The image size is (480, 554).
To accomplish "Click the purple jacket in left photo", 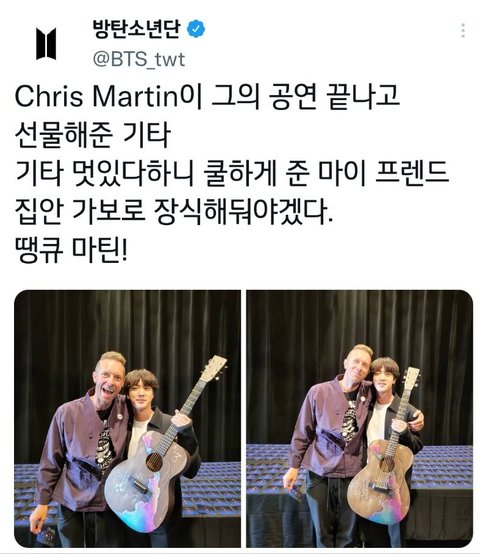I will click(x=76, y=452).
